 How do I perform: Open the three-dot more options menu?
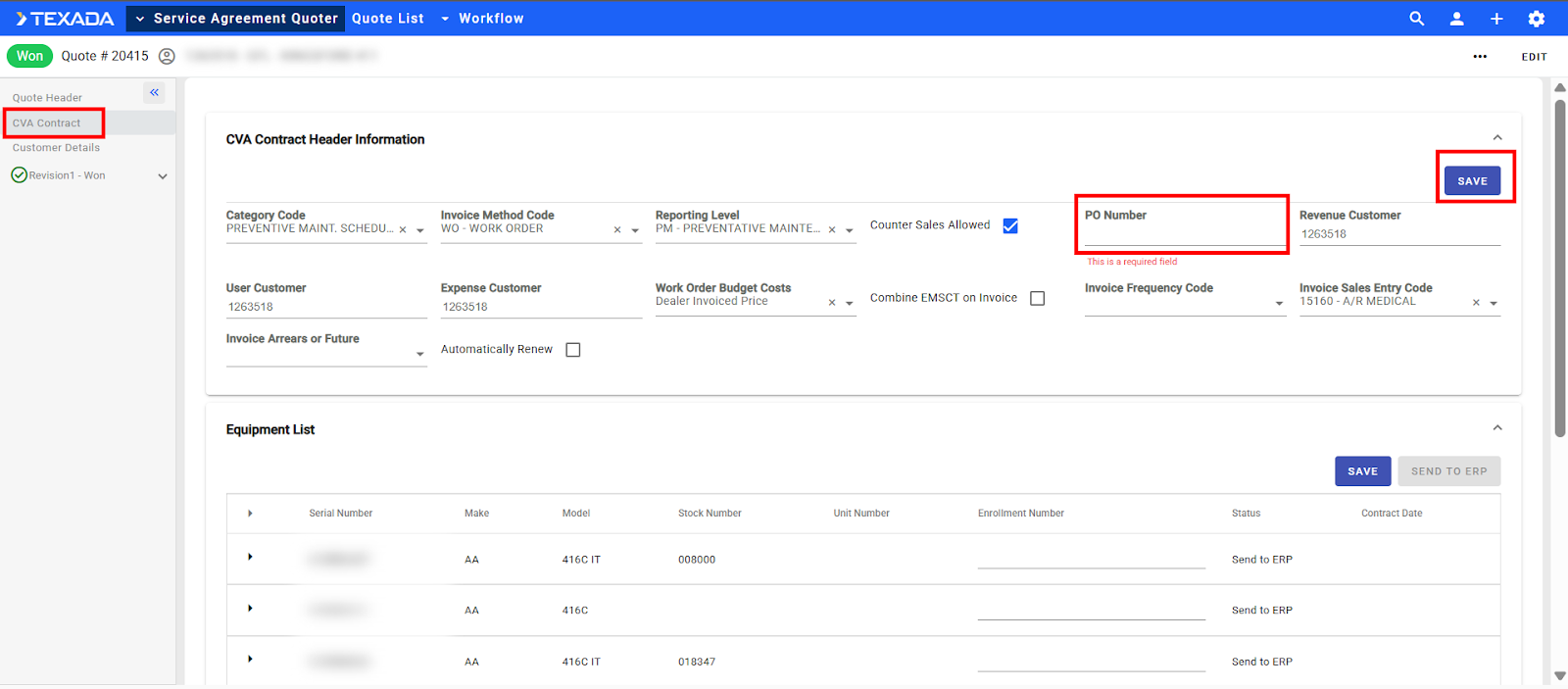click(1480, 57)
